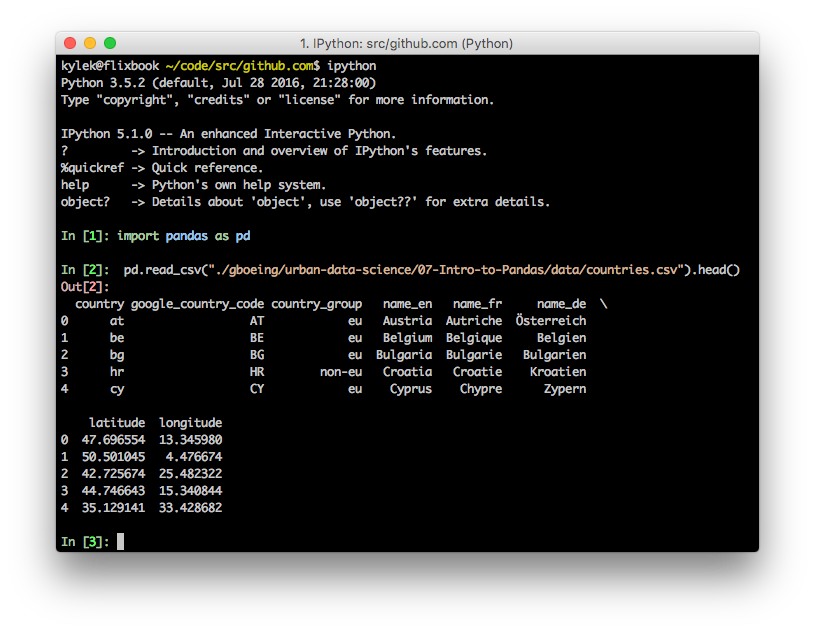Viewport: 815px width, 632px height.
Task: Click the 'Cyprus' cell
Action: click(x=411, y=389)
